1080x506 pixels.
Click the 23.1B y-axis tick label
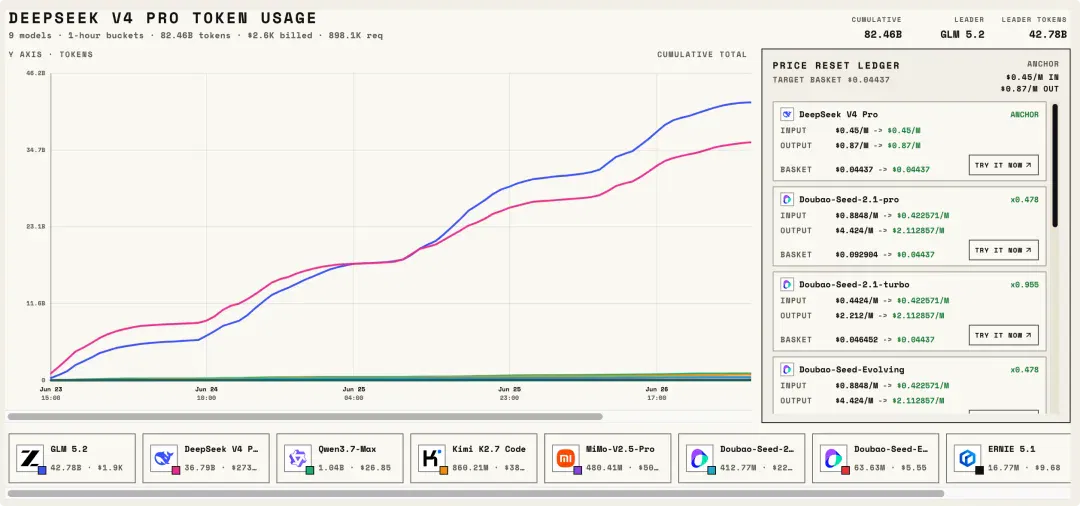tap(37, 226)
